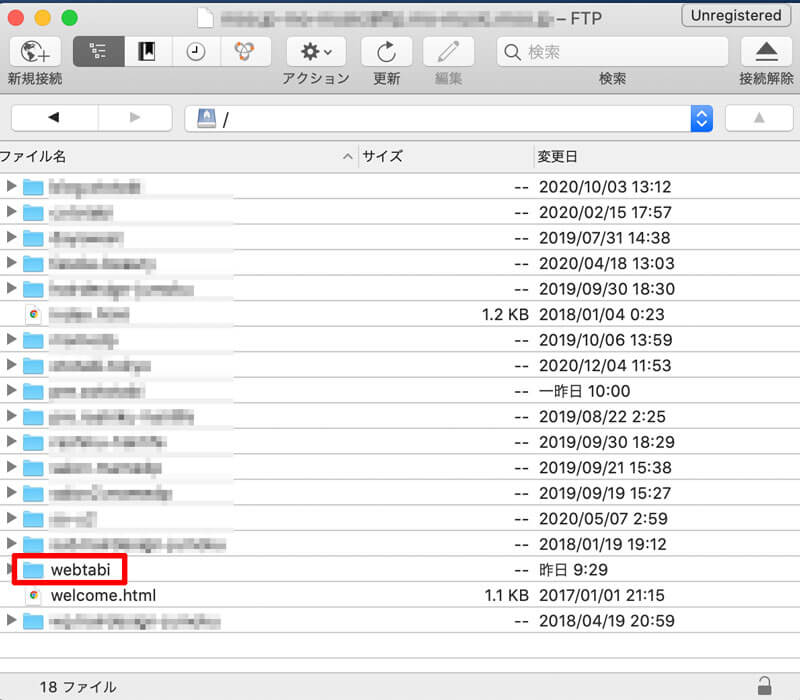Click the New Connection (新規接続) globe icon
Viewport: 800px width, 700px height.
34,52
